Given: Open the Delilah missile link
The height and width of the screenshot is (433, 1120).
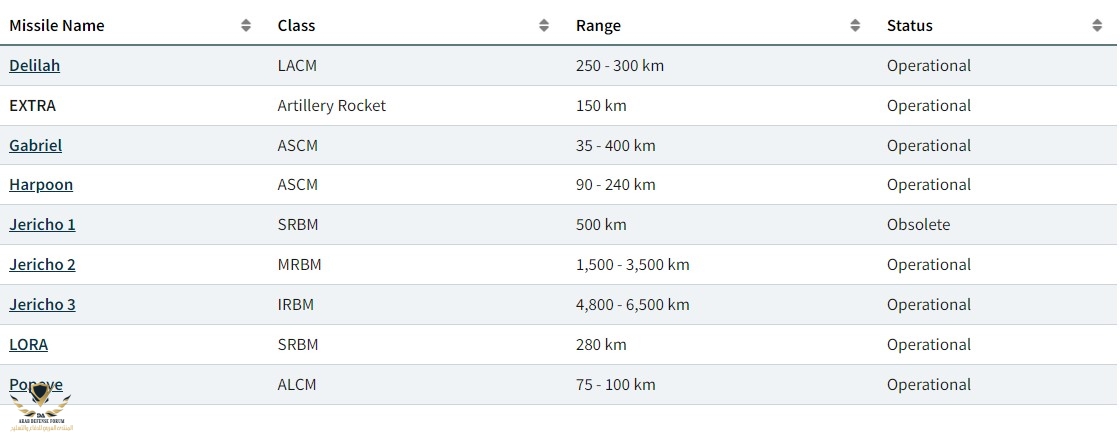Looking at the screenshot, I should [34, 66].
